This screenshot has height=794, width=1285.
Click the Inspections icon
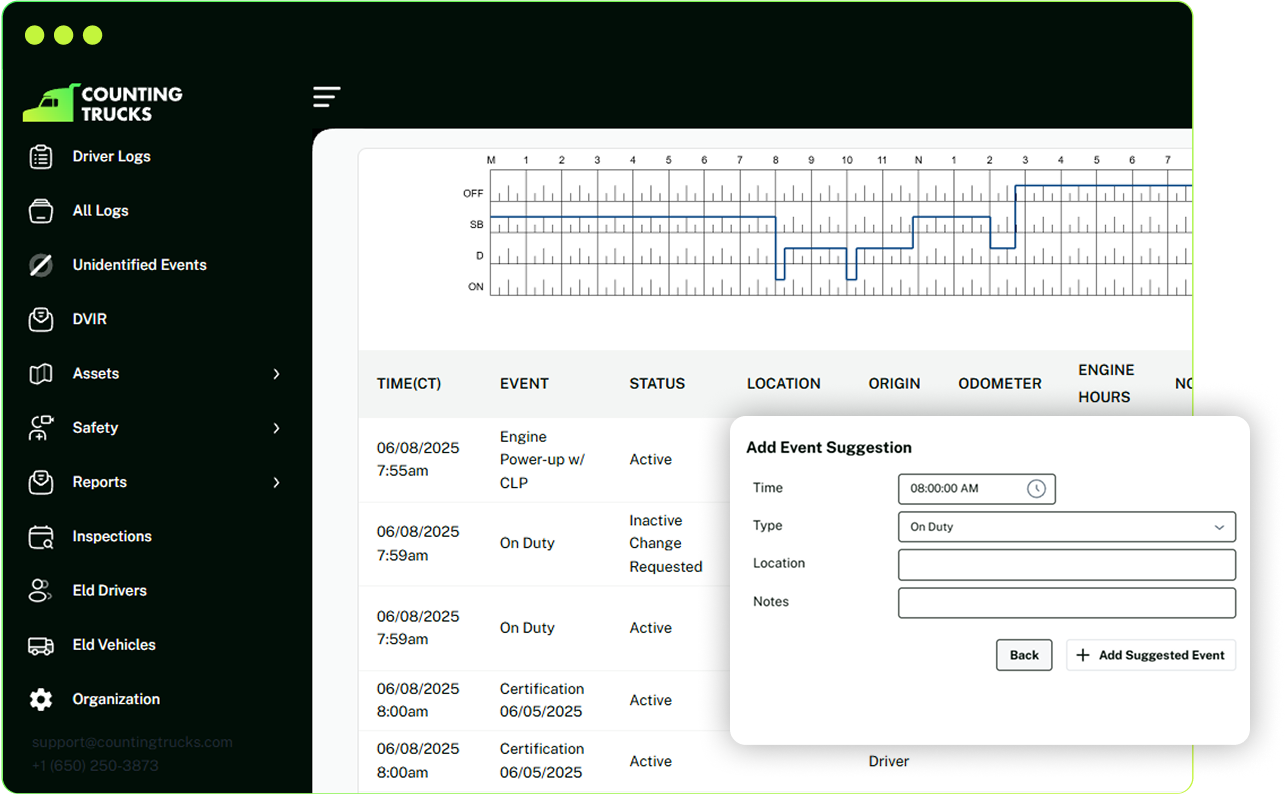click(x=41, y=537)
